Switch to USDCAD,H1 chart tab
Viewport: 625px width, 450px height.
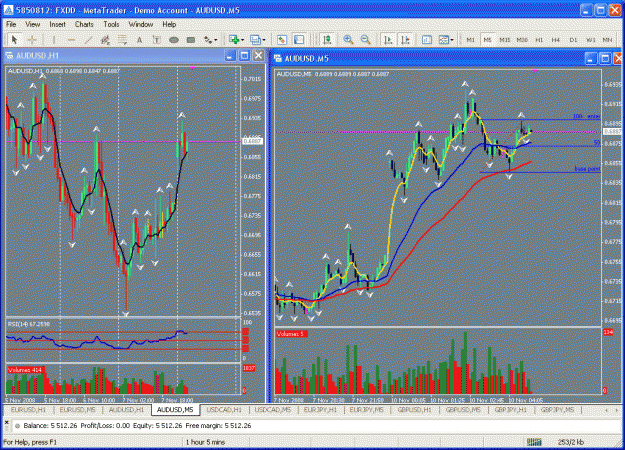[224, 410]
